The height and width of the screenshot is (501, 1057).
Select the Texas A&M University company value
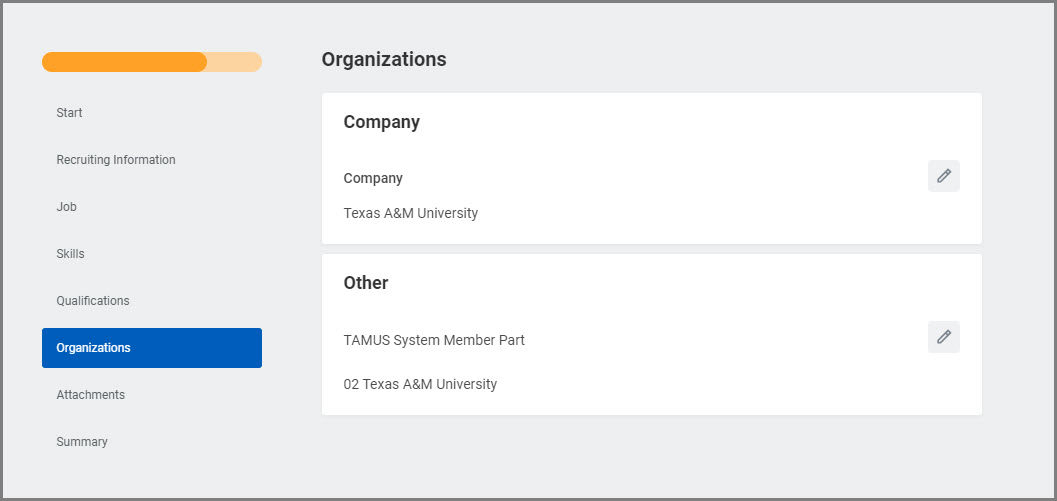click(410, 213)
